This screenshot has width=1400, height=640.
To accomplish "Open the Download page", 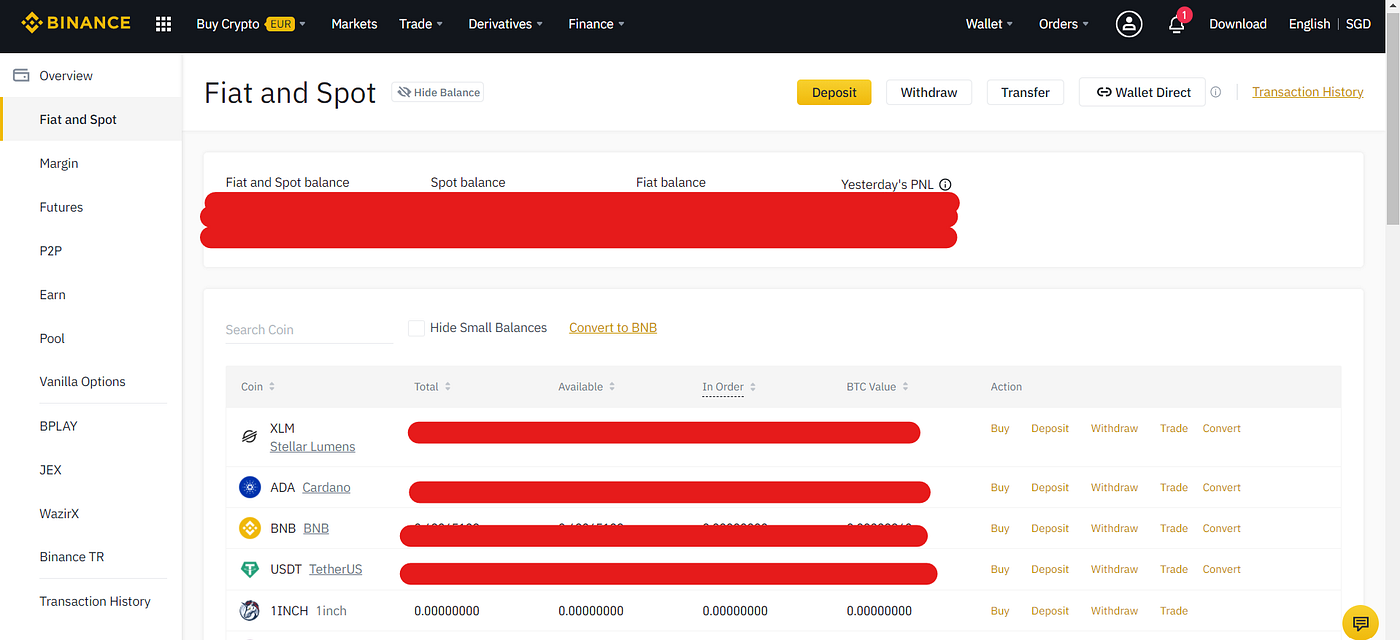I will pos(1238,24).
